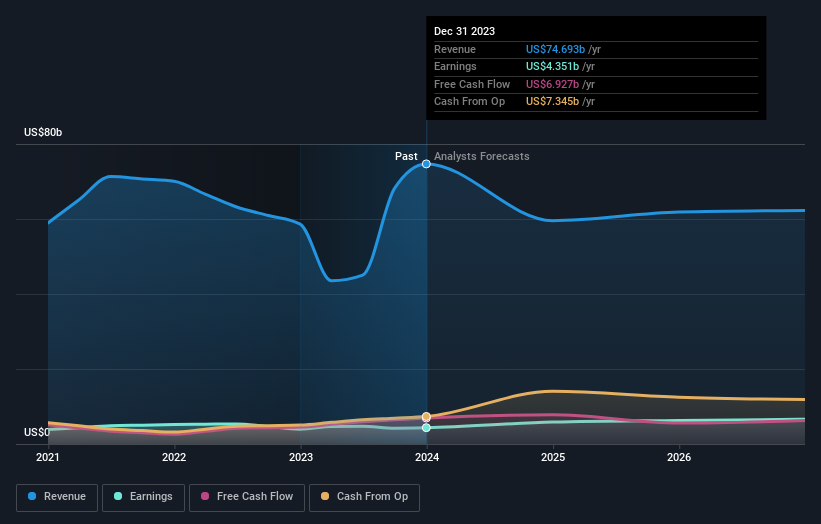Click the 2022 x-axis label
This screenshot has width=821, height=524.
point(174,458)
